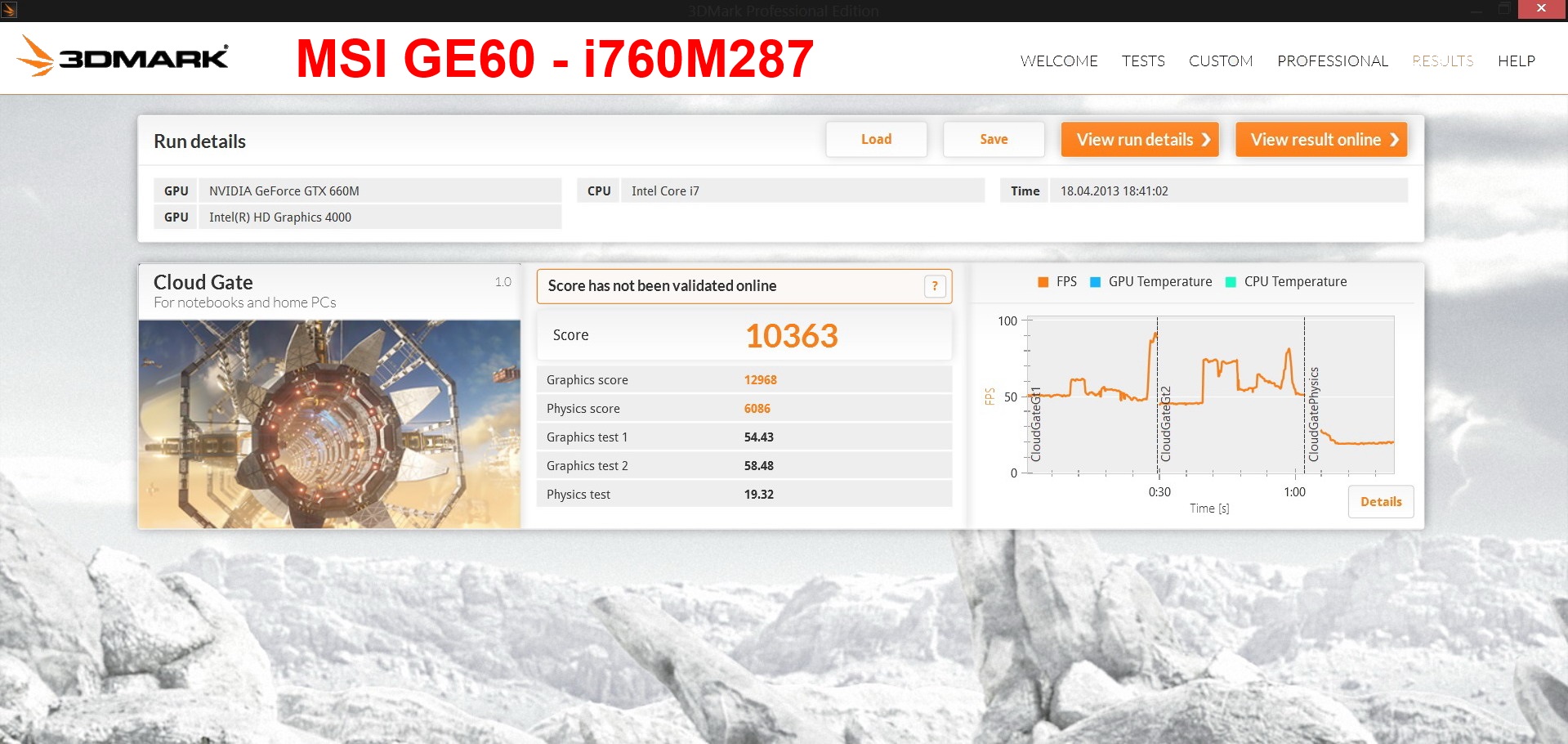
Task: Click the CloudGateGt1 marker on graph
Action: [x=1036, y=424]
